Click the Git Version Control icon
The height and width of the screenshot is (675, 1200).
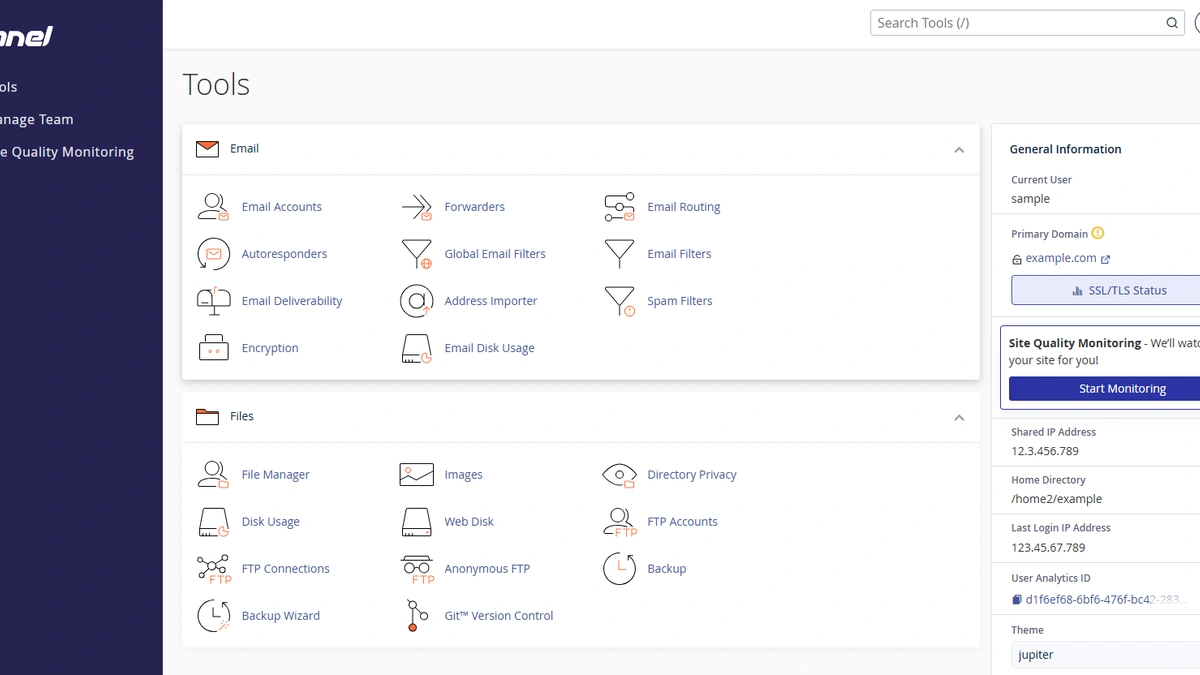pyautogui.click(x=416, y=616)
